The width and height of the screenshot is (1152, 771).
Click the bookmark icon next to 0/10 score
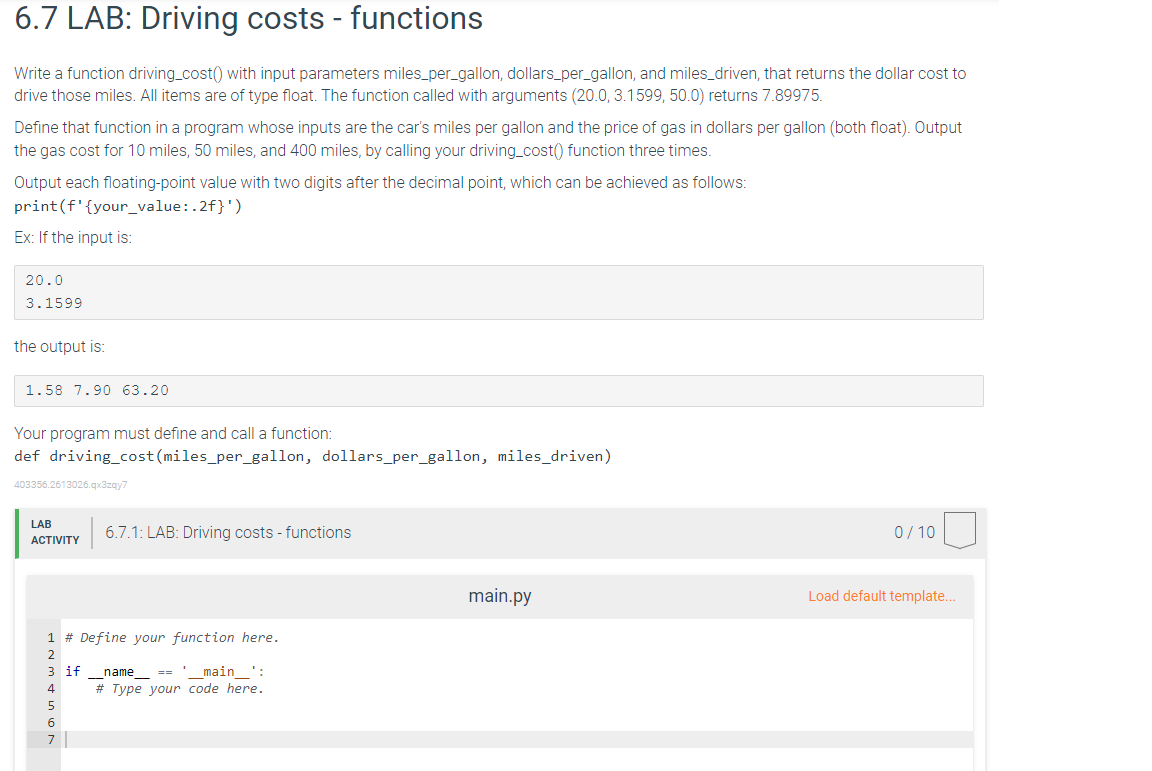click(x=959, y=531)
